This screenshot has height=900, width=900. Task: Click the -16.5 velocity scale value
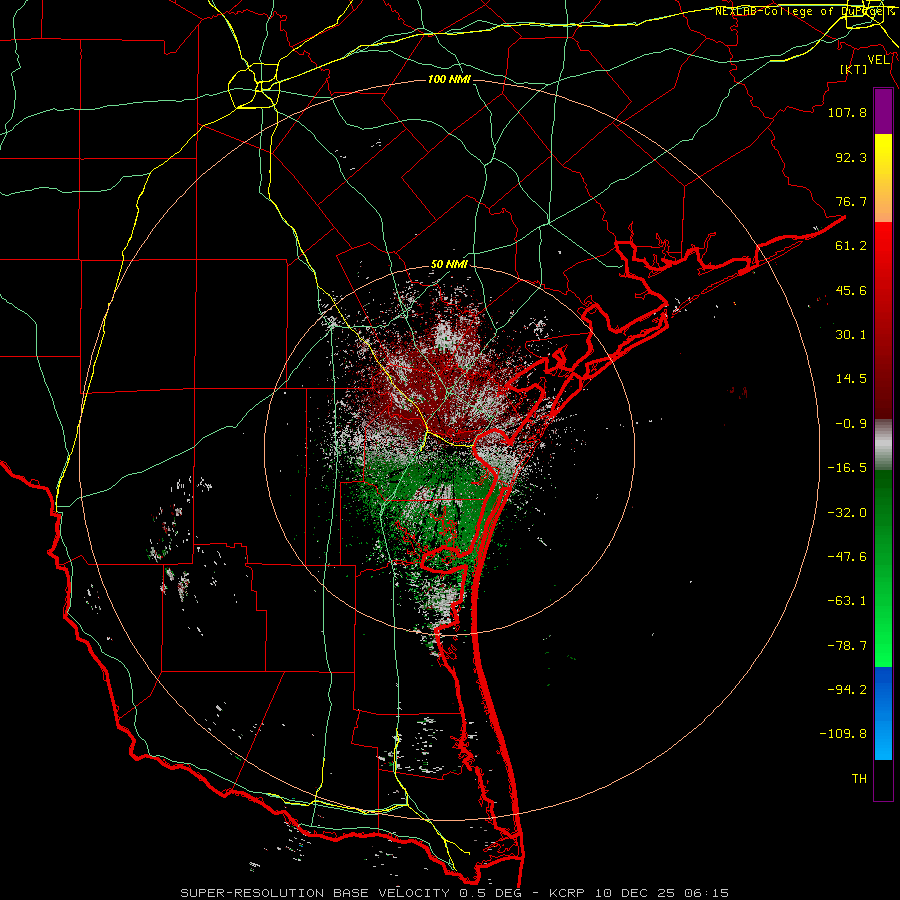[847, 468]
